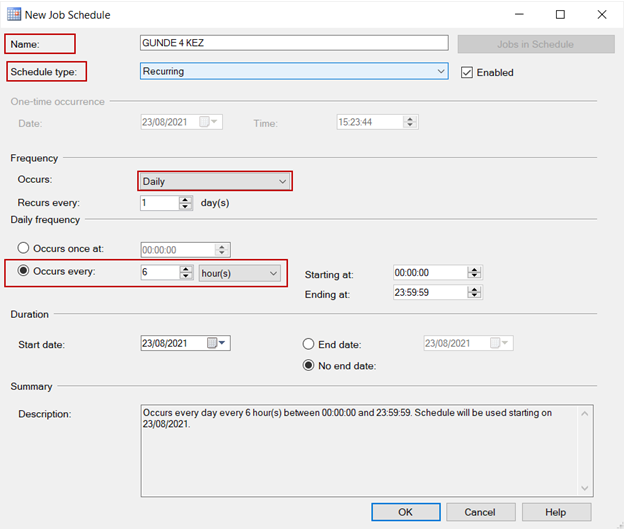Screen dimensions: 625x529
Task: Click the Name label
Action: 25,44
